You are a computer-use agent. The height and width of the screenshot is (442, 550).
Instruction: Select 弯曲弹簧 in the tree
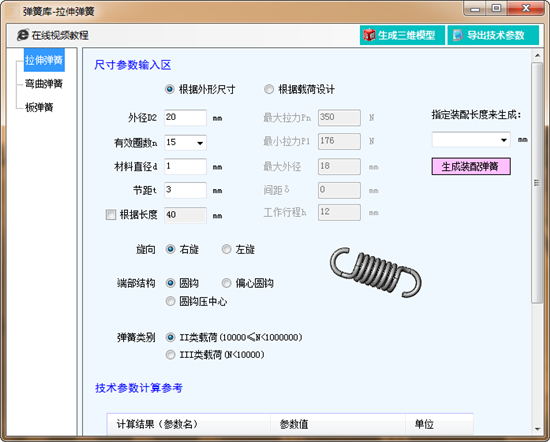click(x=44, y=83)
